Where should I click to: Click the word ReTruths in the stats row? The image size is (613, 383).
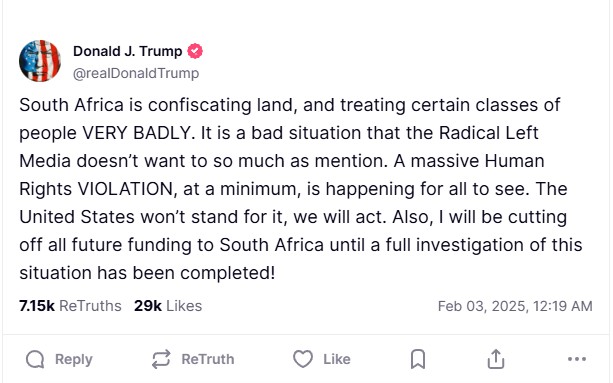coord(90,306)
